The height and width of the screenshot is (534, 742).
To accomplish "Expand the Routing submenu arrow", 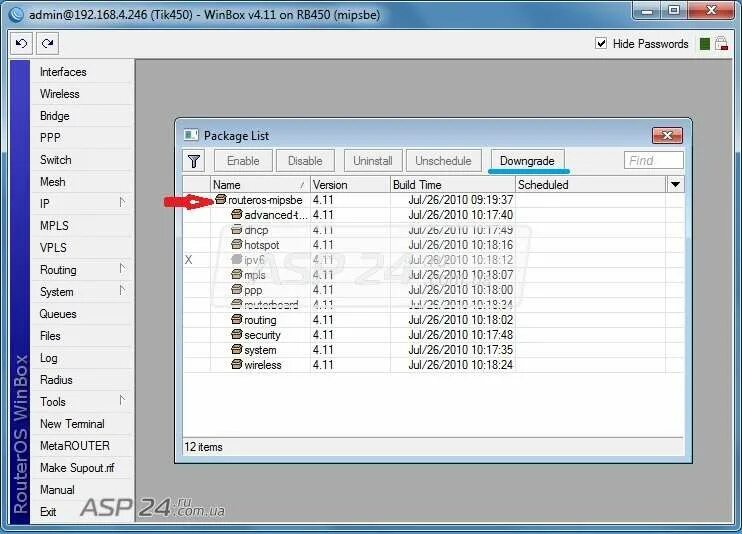I will point(123,269).
